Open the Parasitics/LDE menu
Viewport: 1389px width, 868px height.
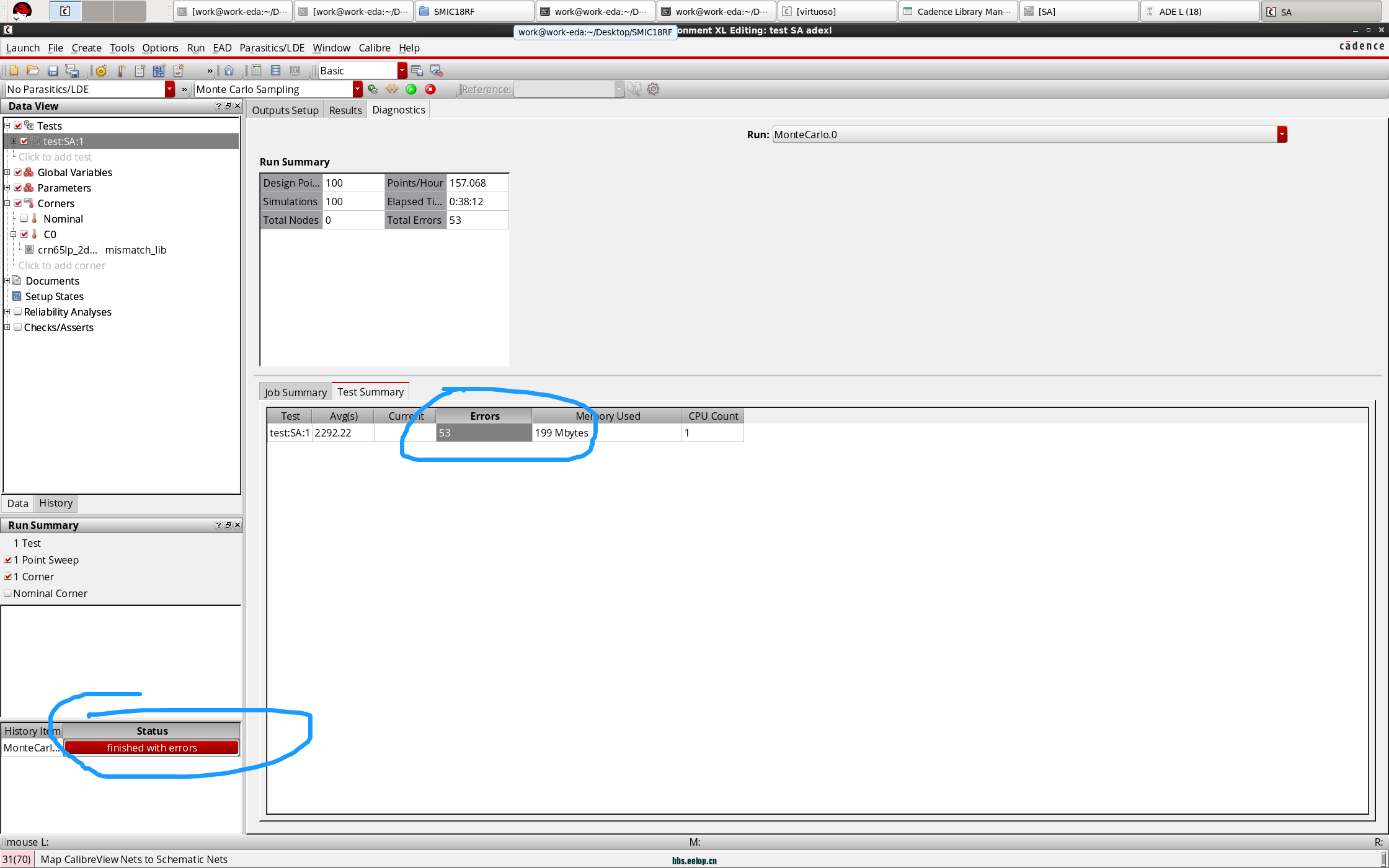click(272, 48)
